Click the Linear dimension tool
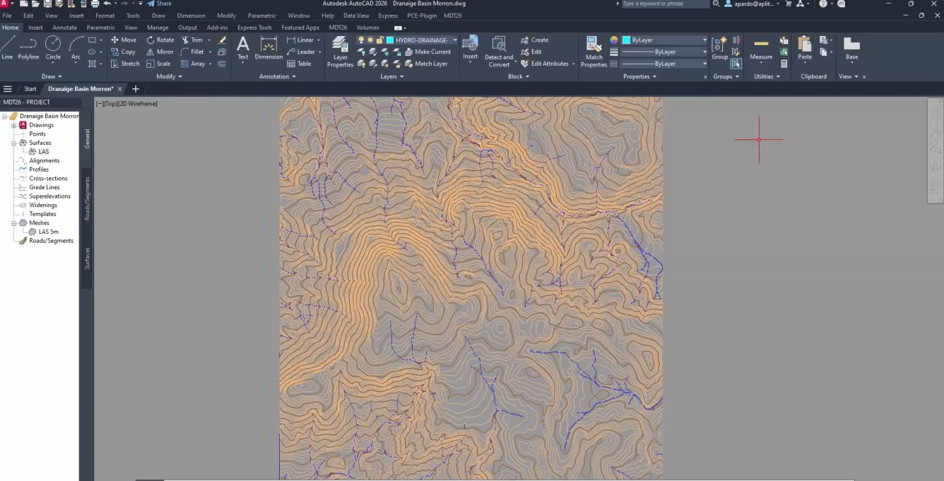Screen dimensions: 944x481 (x=300, y=40)
